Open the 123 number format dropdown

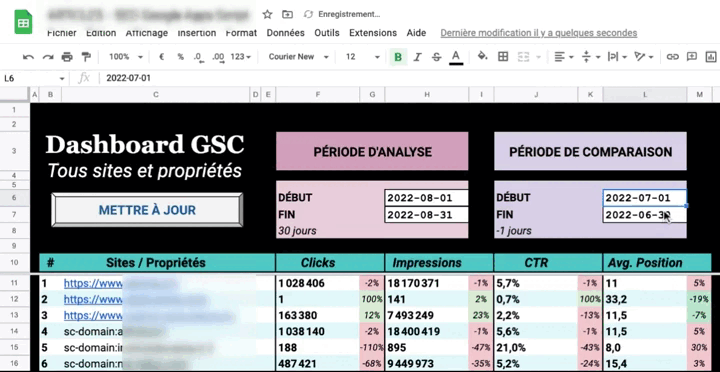point(241,57)
